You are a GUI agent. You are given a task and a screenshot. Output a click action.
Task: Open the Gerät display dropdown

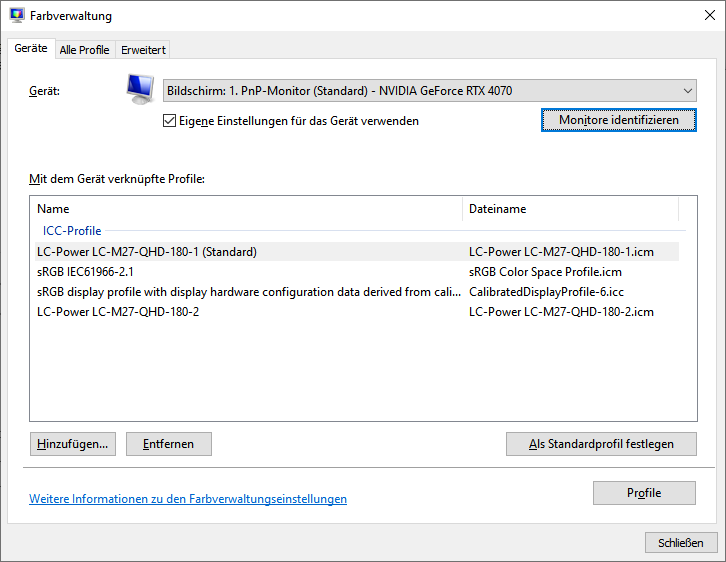point(429,91)
